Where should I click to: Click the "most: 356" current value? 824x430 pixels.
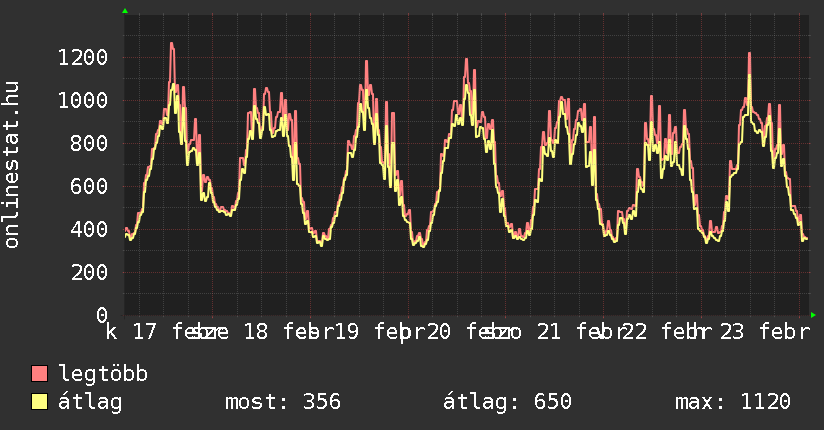click(x=283, y=402)
